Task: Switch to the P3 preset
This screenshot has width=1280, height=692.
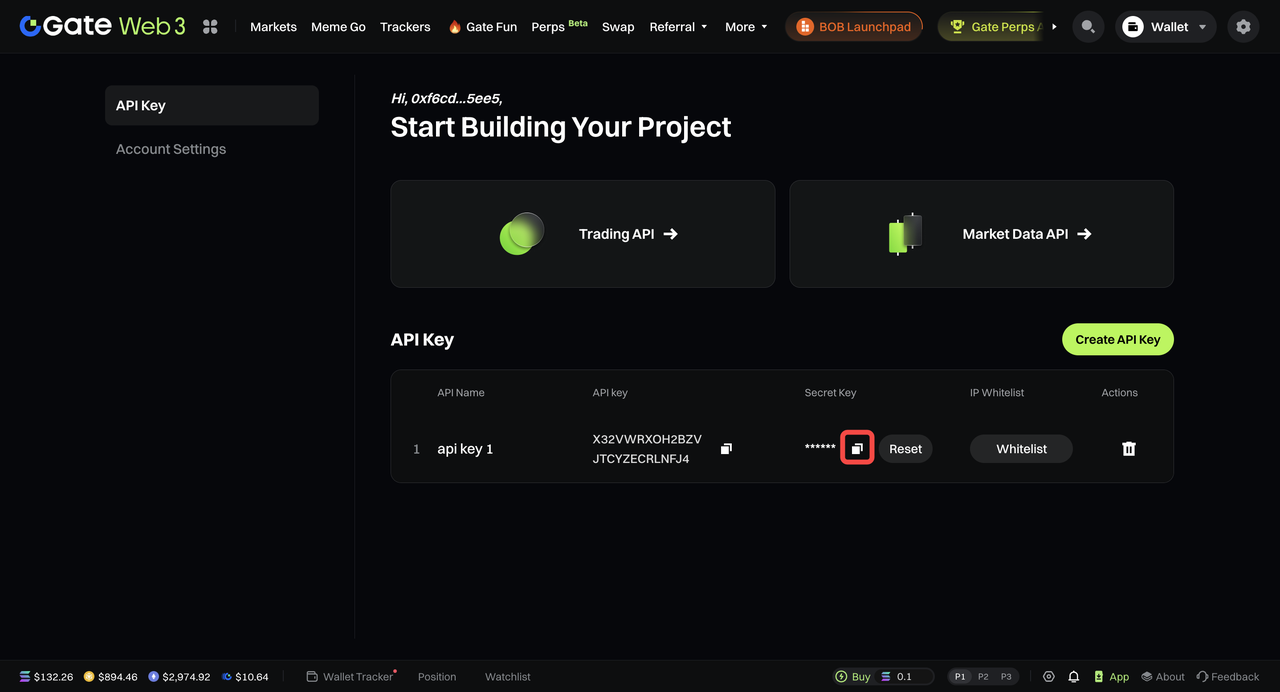Action: tap(1006, 677)
